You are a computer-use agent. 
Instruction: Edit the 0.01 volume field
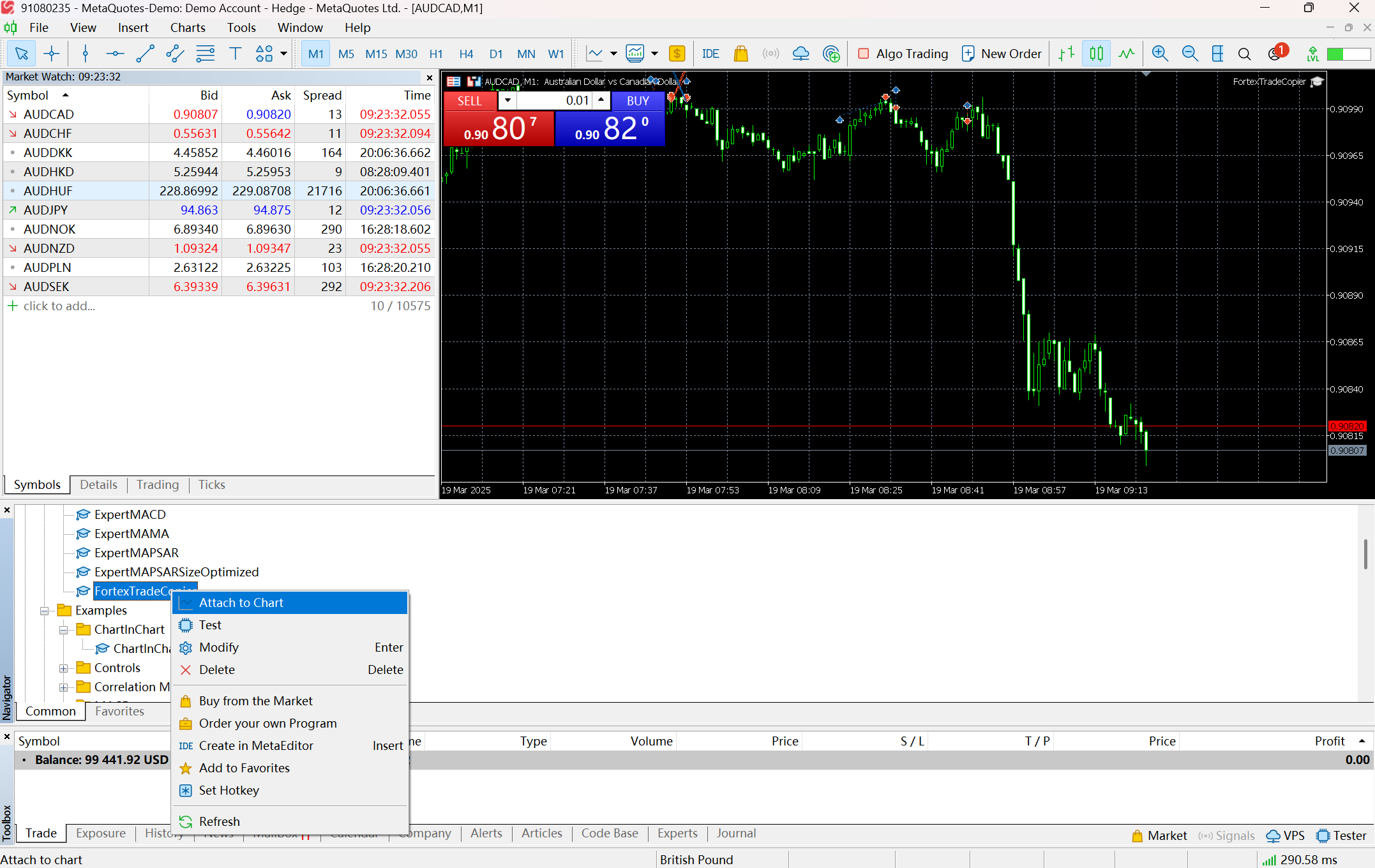pos(554,101)
